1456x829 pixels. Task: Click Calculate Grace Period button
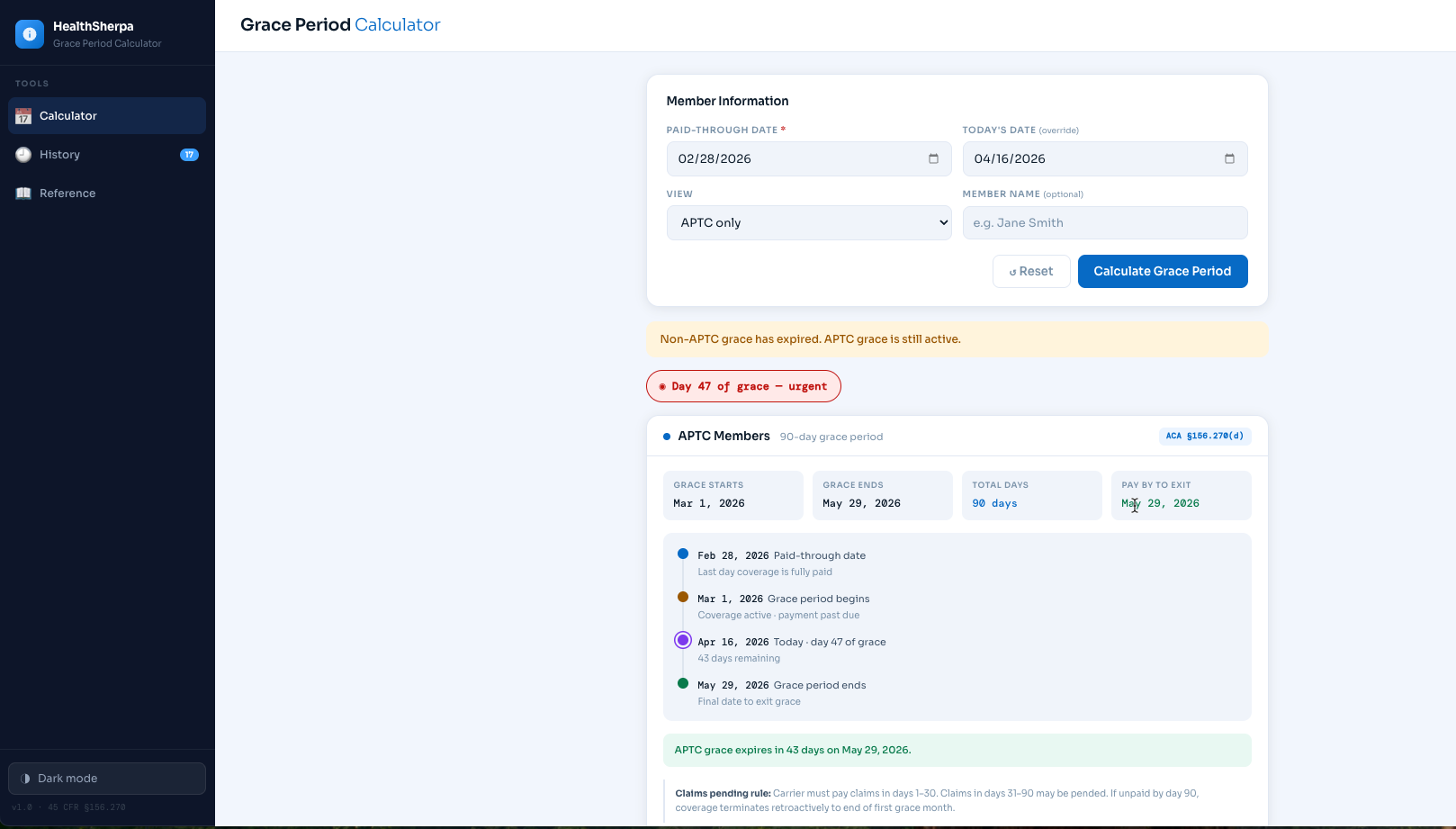click(x=1162, y=272)
